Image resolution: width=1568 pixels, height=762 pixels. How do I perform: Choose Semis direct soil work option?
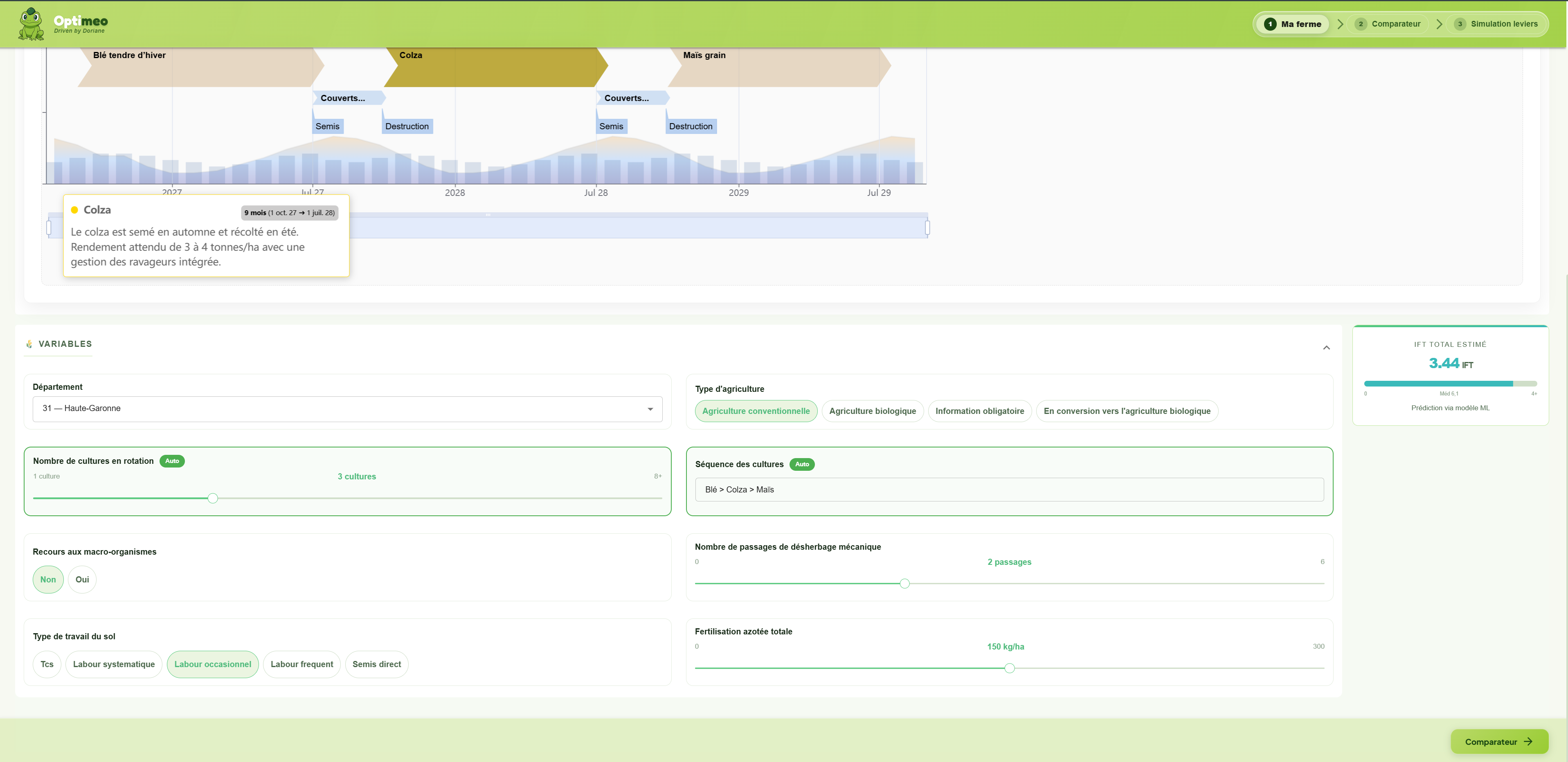[x=376, y=664]
